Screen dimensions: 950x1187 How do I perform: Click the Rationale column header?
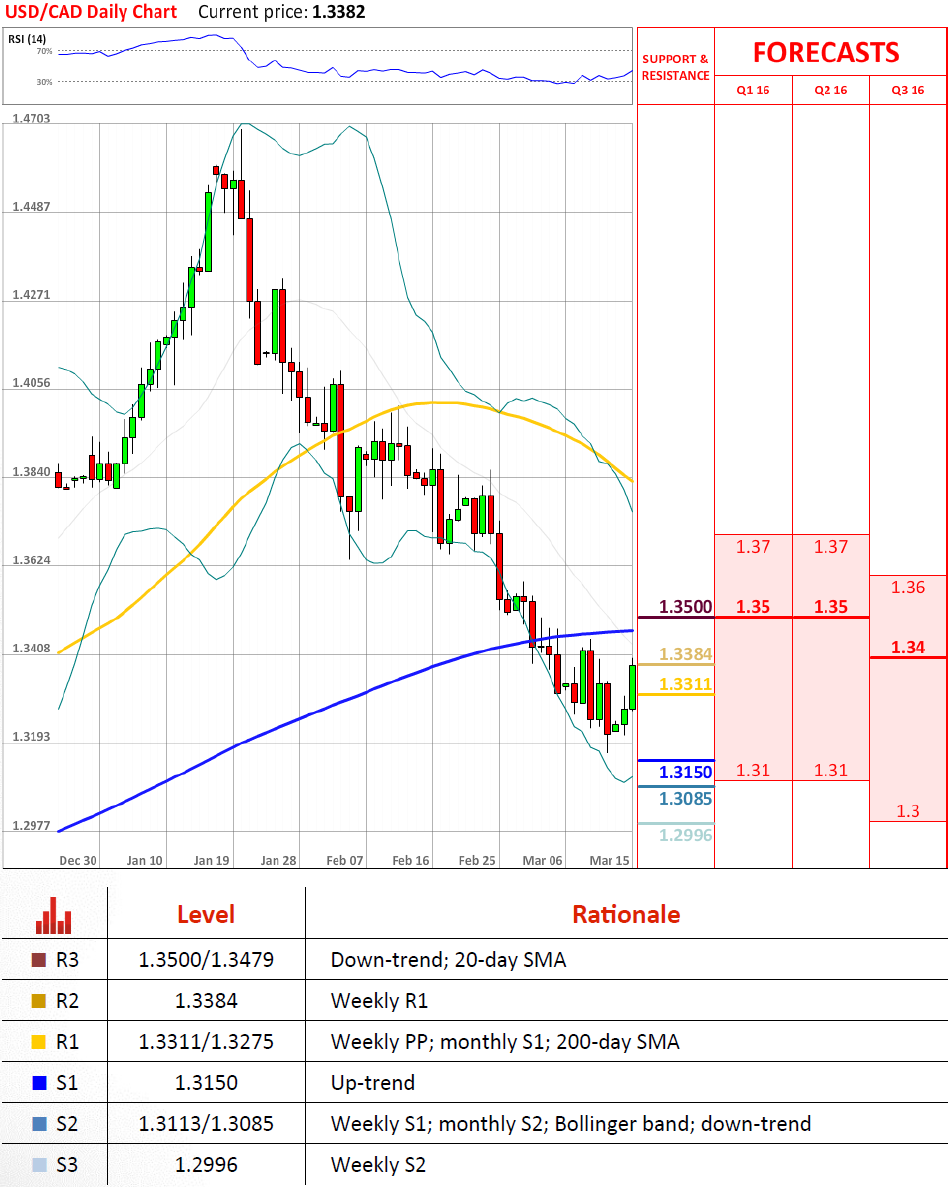(626, 914)
